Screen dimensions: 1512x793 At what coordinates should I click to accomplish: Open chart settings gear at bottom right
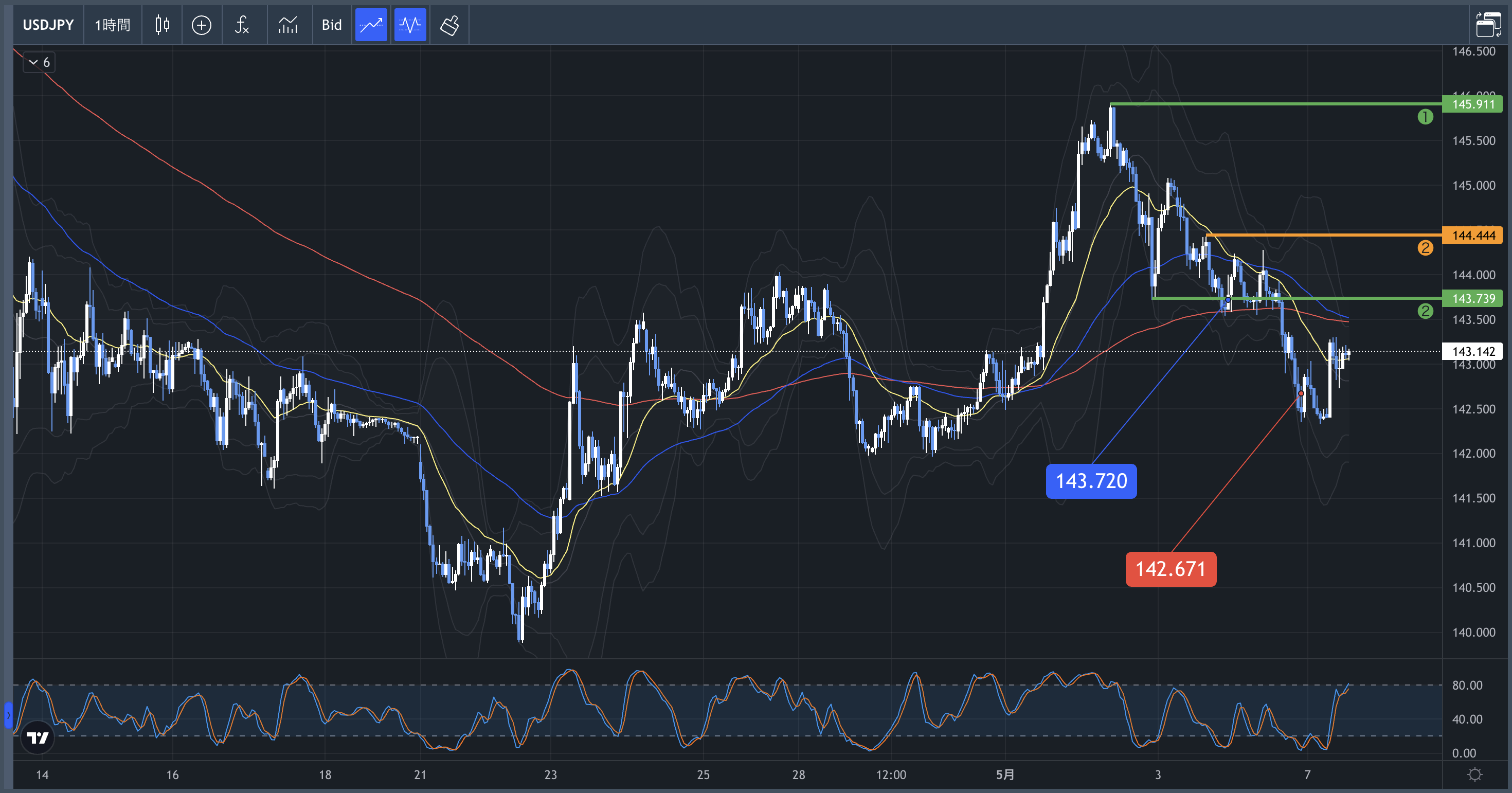tap(1474, 775)
